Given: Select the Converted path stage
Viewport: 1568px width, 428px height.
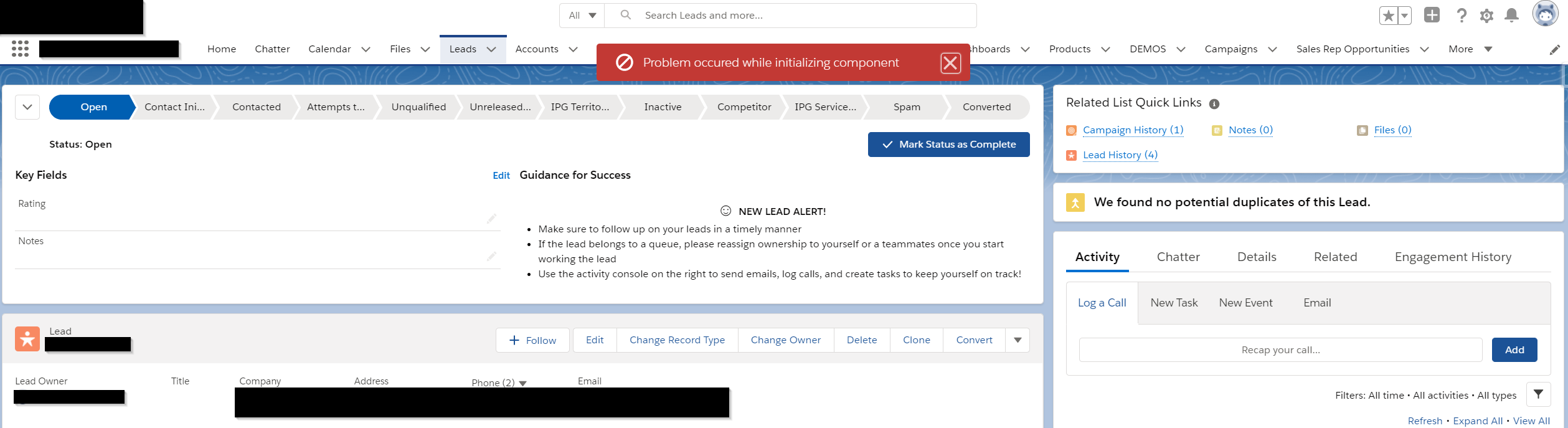Looking at the screenshot, I should pos(986,107).
